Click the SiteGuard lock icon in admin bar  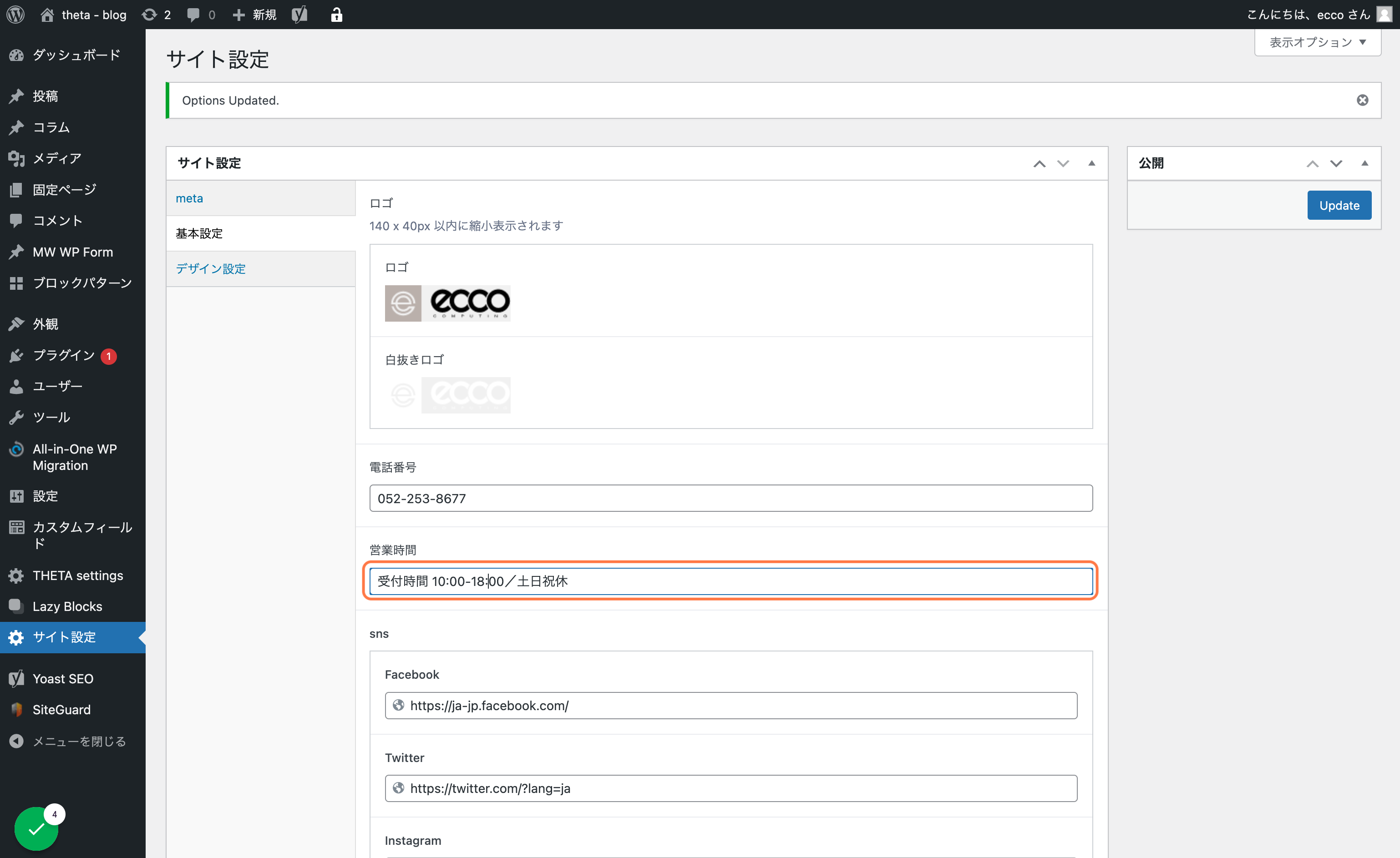pyautogui.click(x=336, y=15)
